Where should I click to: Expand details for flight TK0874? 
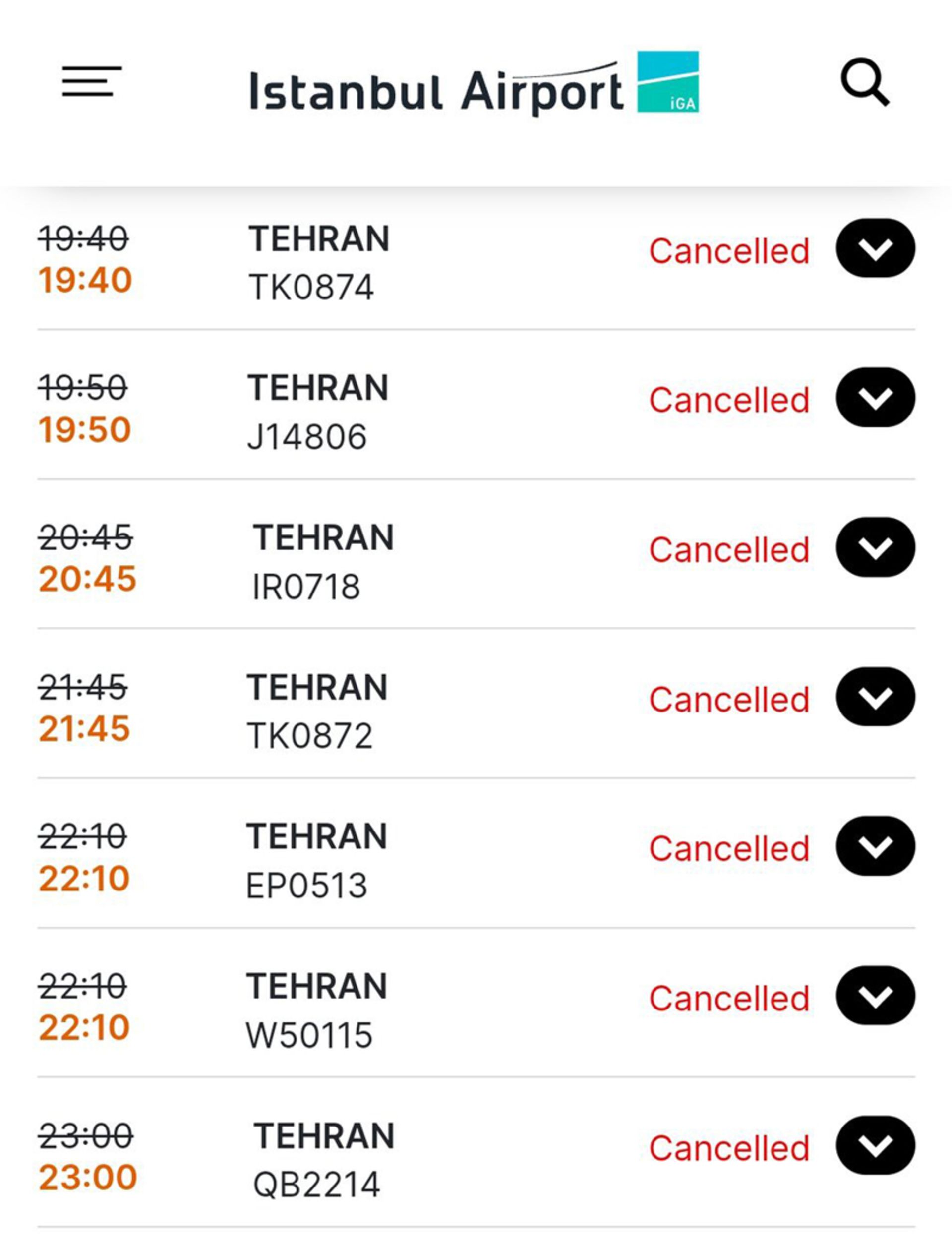pos(875,248)
